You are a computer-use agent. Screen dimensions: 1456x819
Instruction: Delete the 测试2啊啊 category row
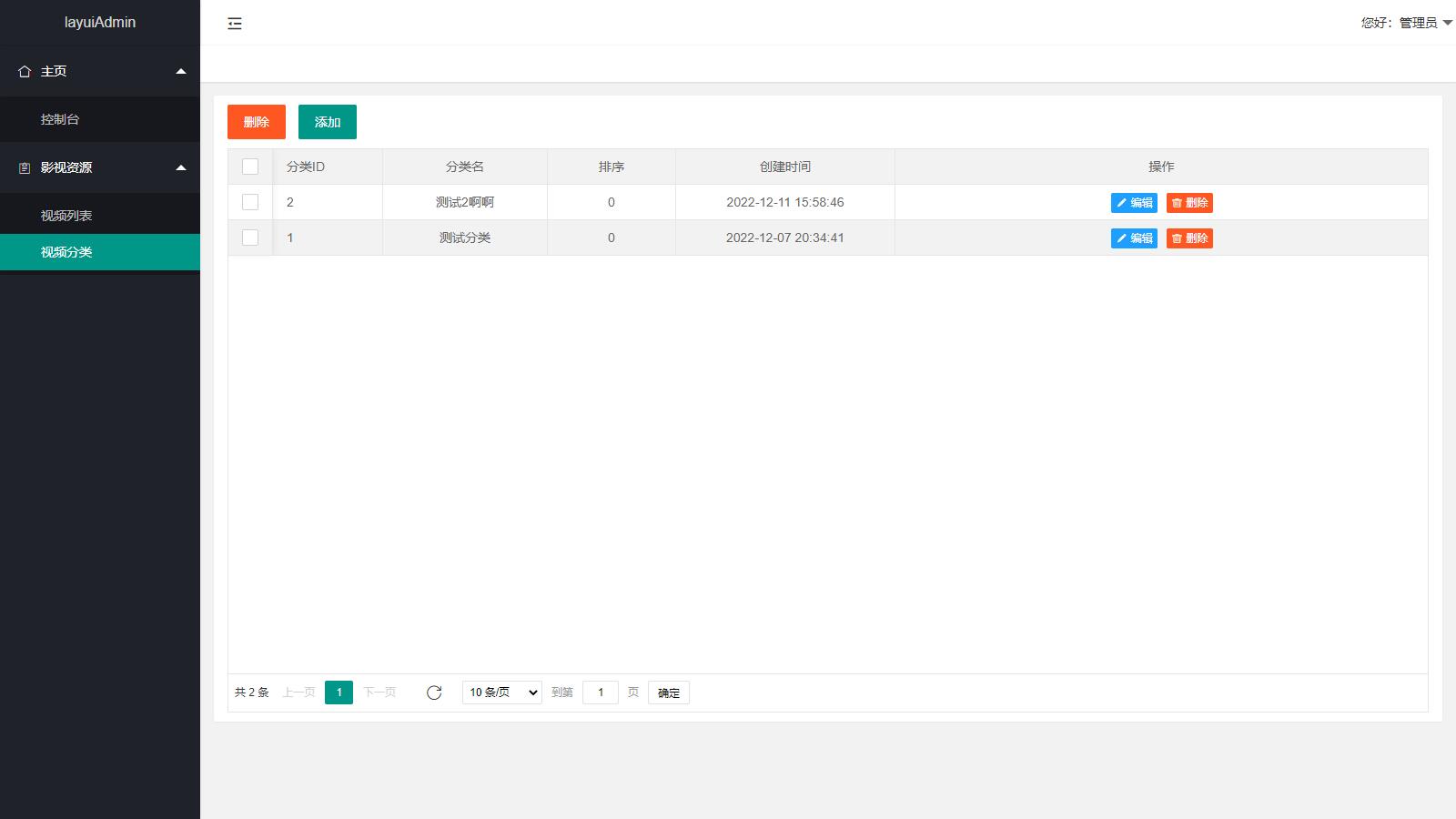(x=1189, y=203)
